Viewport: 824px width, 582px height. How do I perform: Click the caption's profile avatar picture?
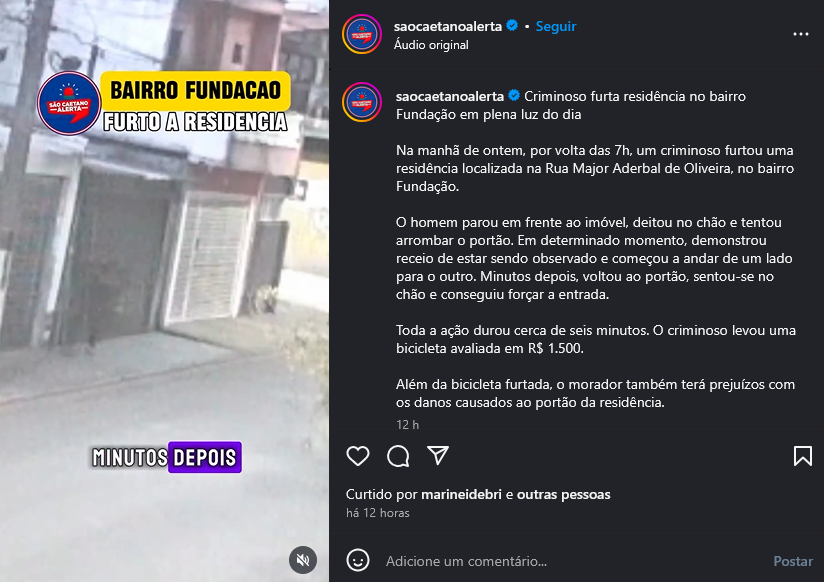(362, 102)
